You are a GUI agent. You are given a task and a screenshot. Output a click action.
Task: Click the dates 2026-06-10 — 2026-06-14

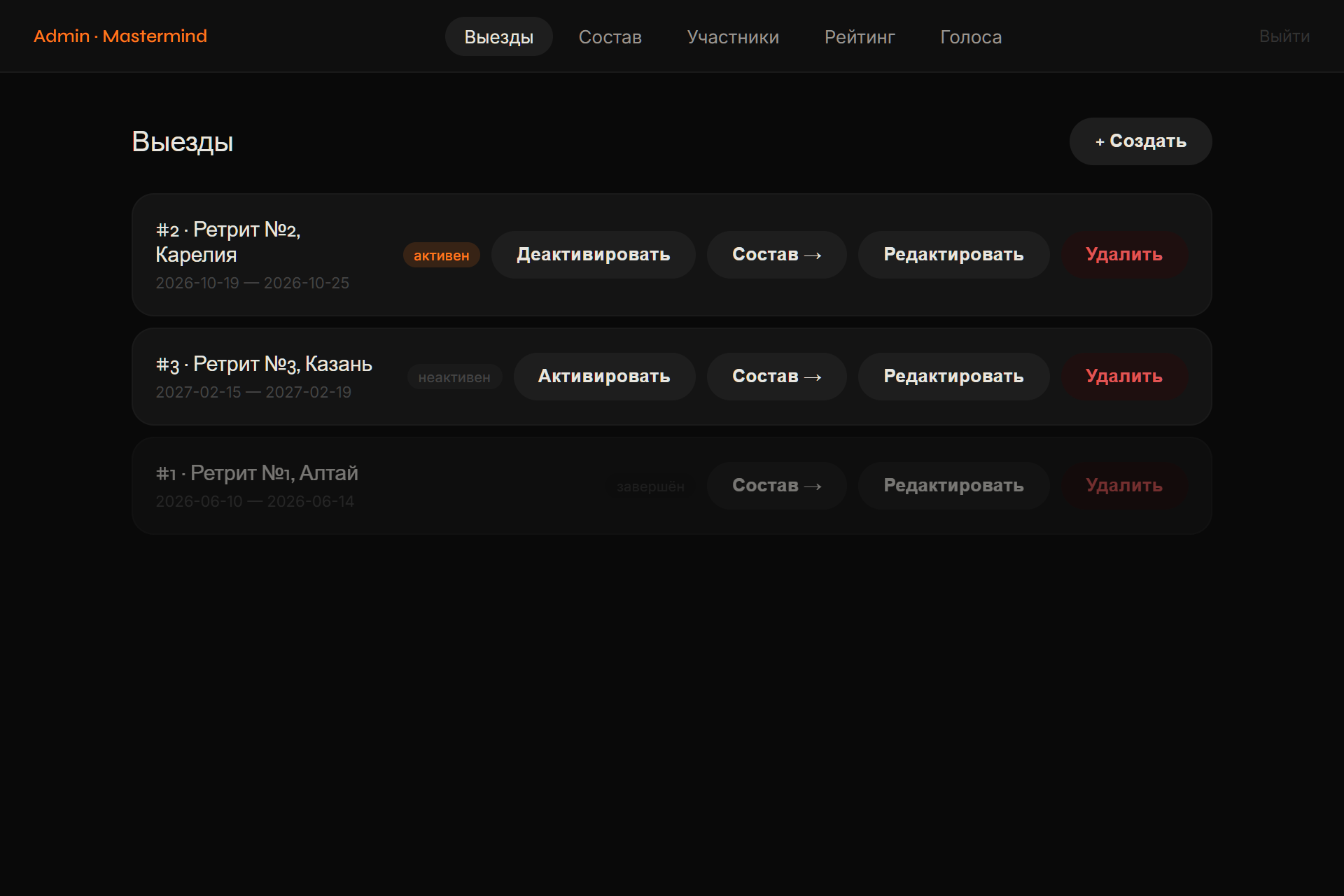tap(255, 501)
